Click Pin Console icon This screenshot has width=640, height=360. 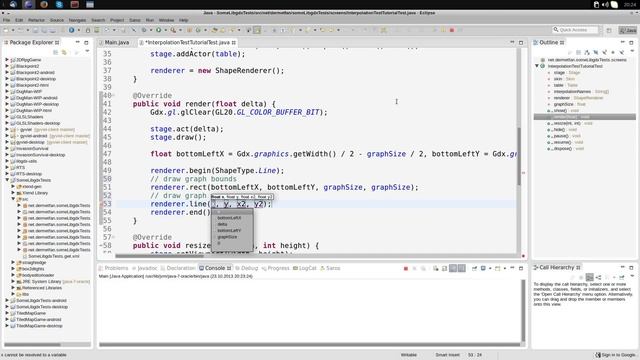click(x=474, y=268)
